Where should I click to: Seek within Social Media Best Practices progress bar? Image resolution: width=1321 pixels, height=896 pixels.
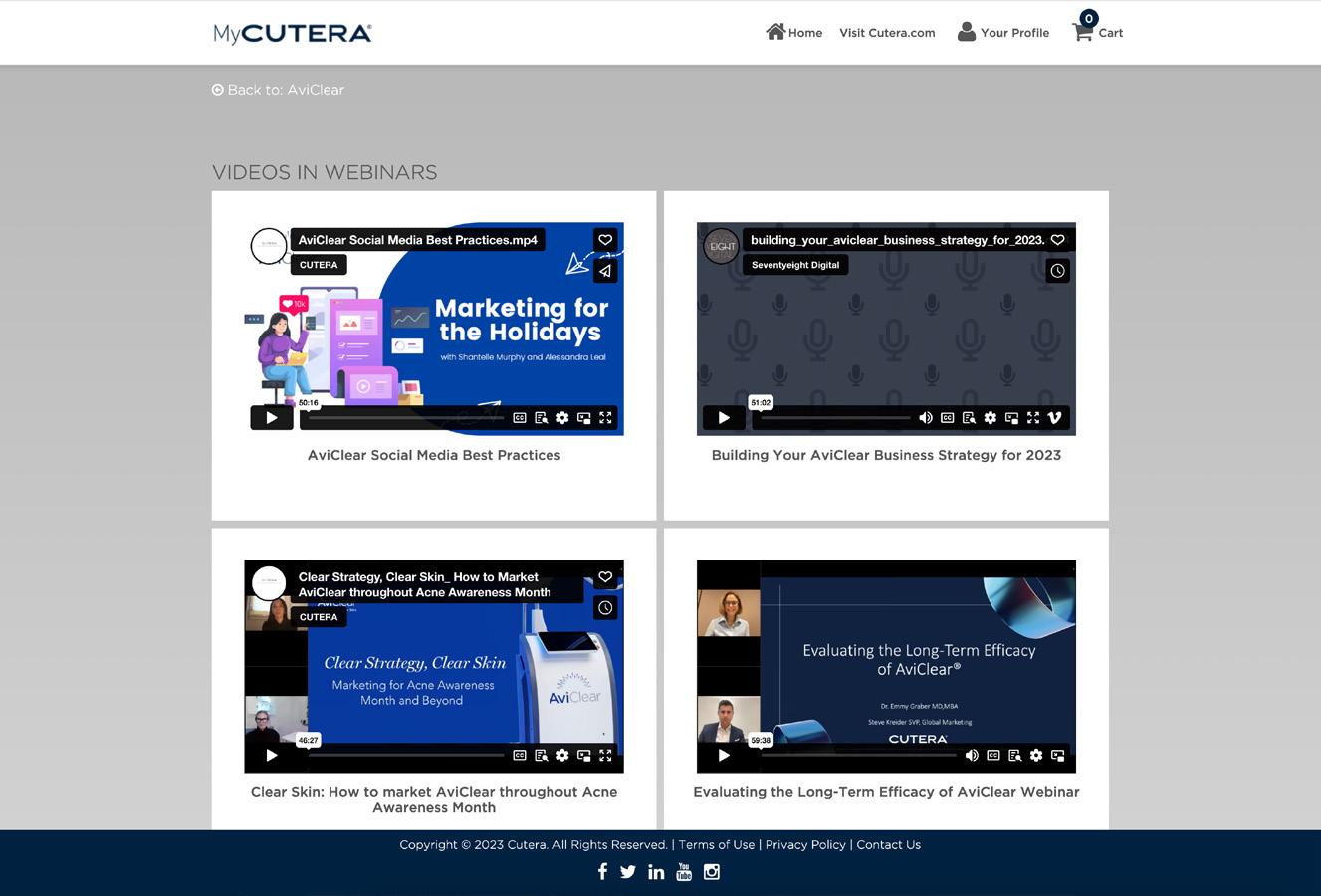tap(406, 418)
